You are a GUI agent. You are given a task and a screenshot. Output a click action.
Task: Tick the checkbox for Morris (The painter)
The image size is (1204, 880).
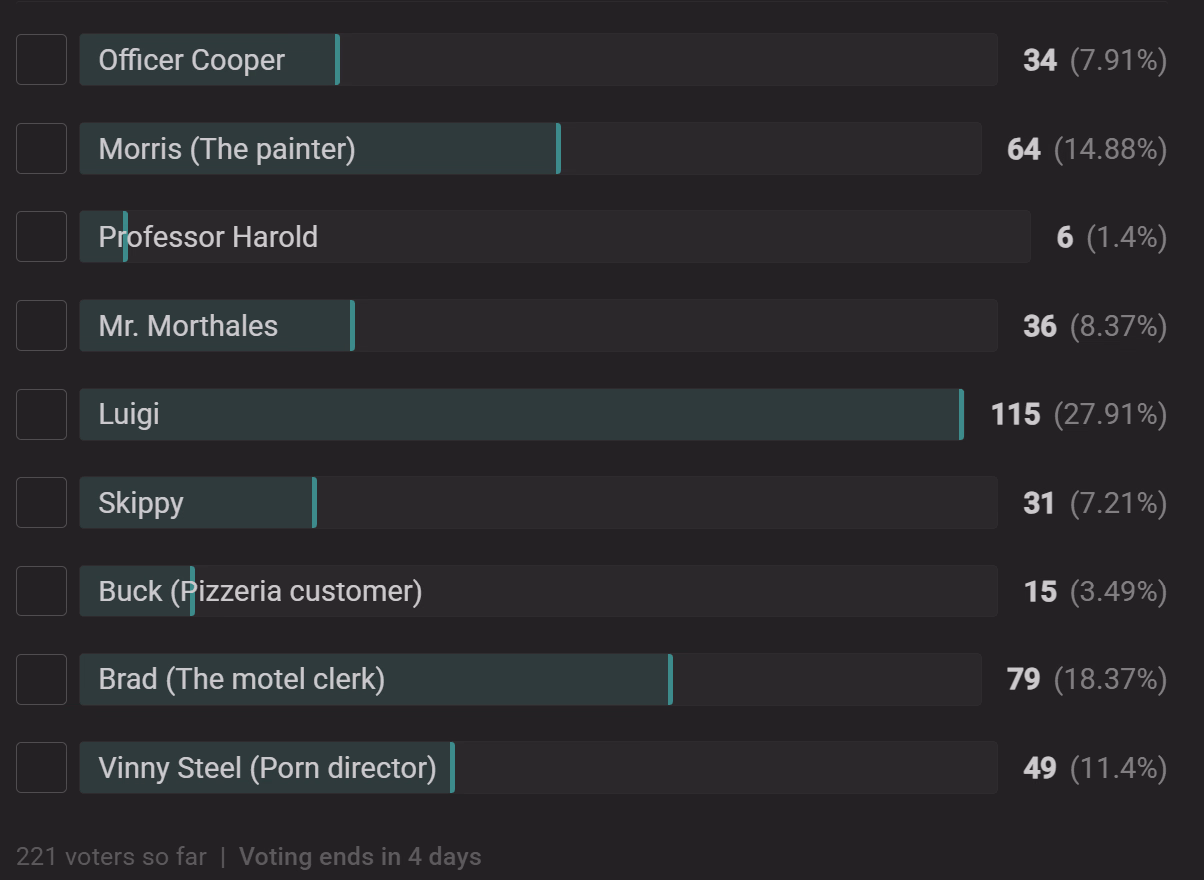(x=42, y=149)
